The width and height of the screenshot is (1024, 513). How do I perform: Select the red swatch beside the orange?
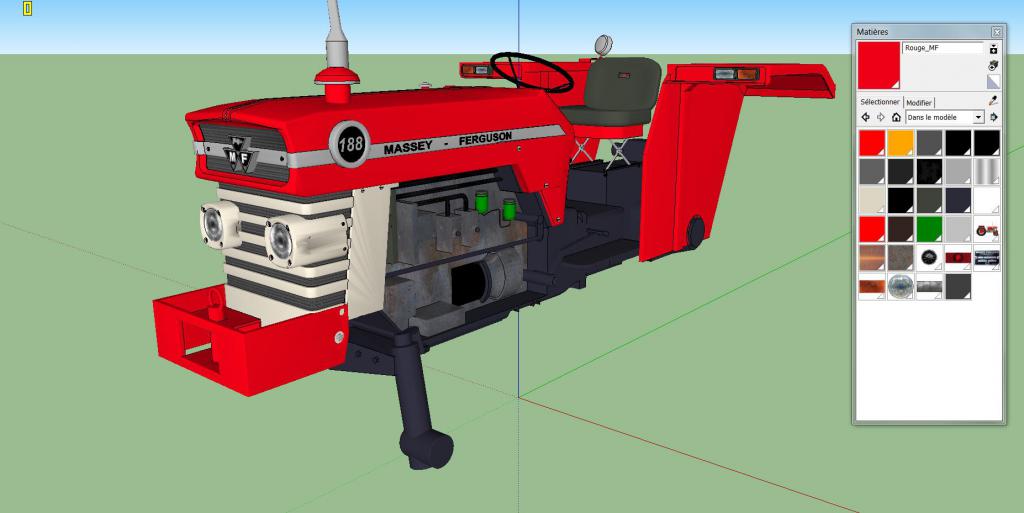point(871,143)
